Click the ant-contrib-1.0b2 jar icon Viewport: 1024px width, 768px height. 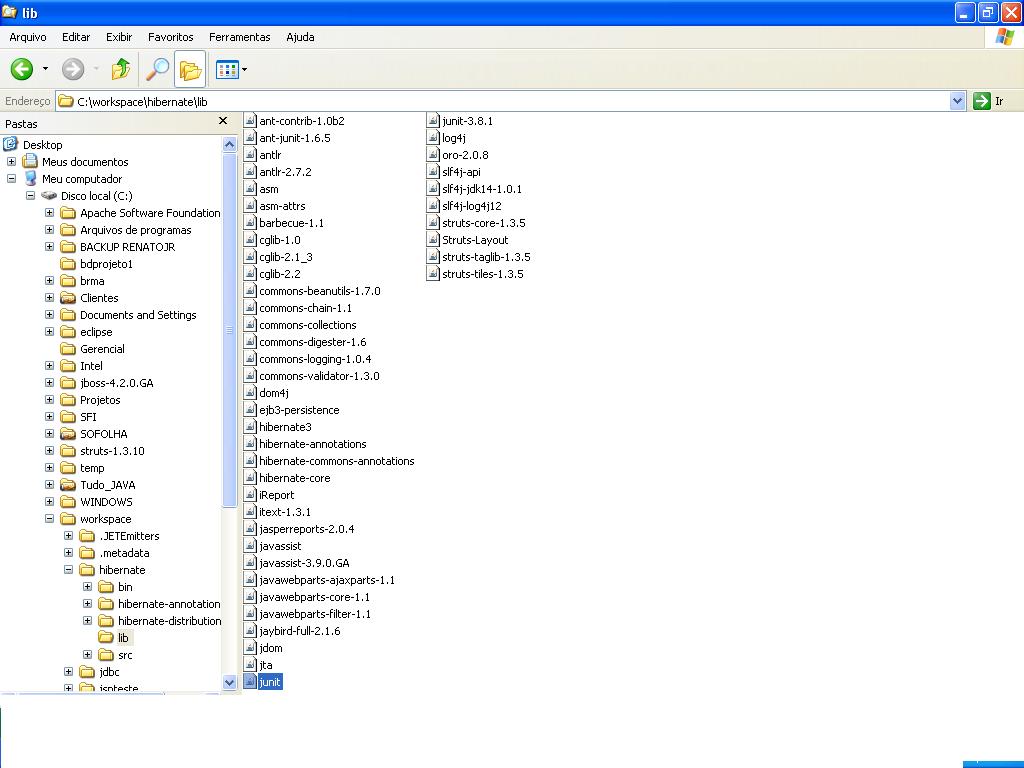pos(250,120)
